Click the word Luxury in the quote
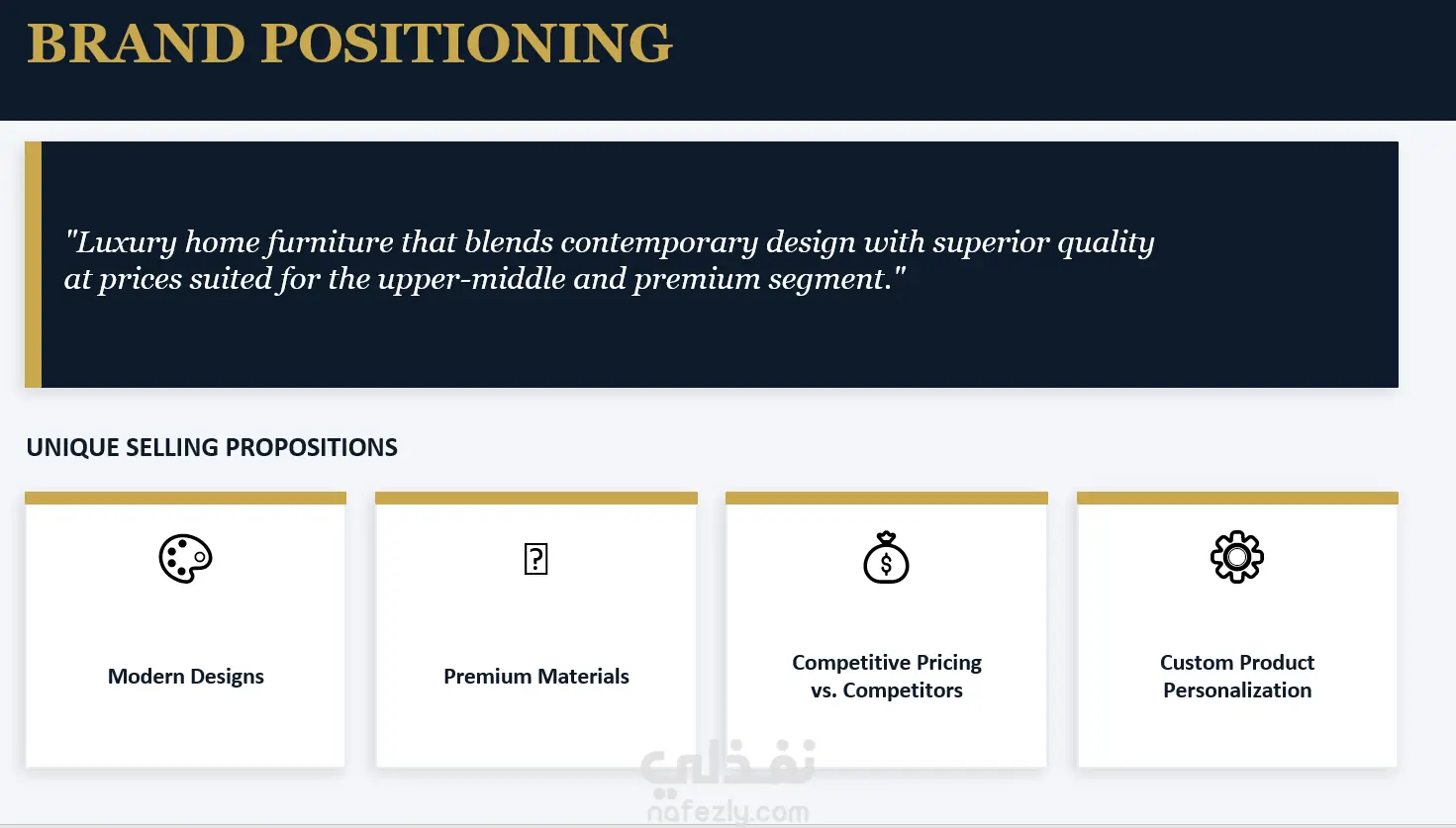 pos(126,242)
